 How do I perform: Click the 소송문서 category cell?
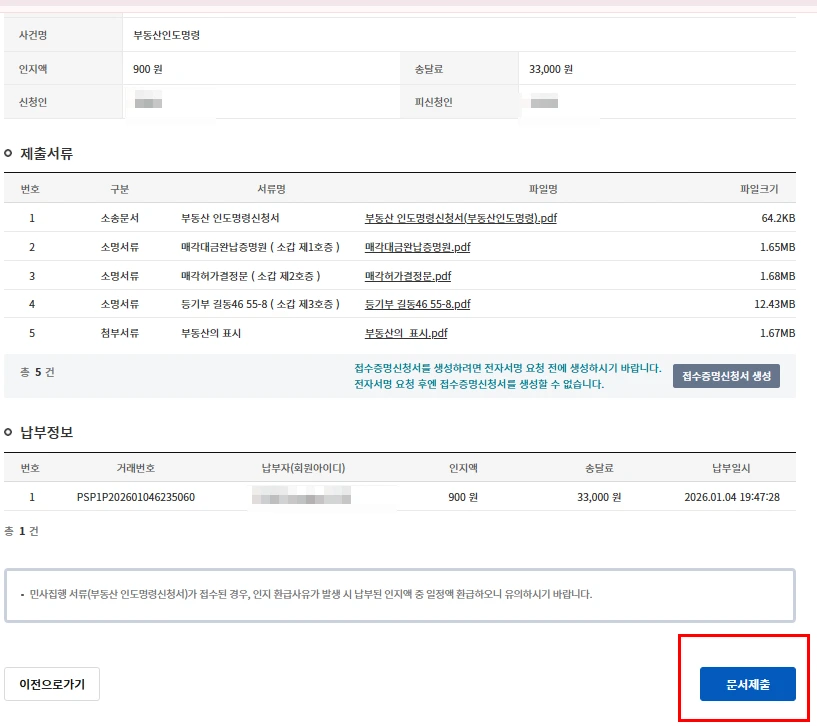point(119,218)
